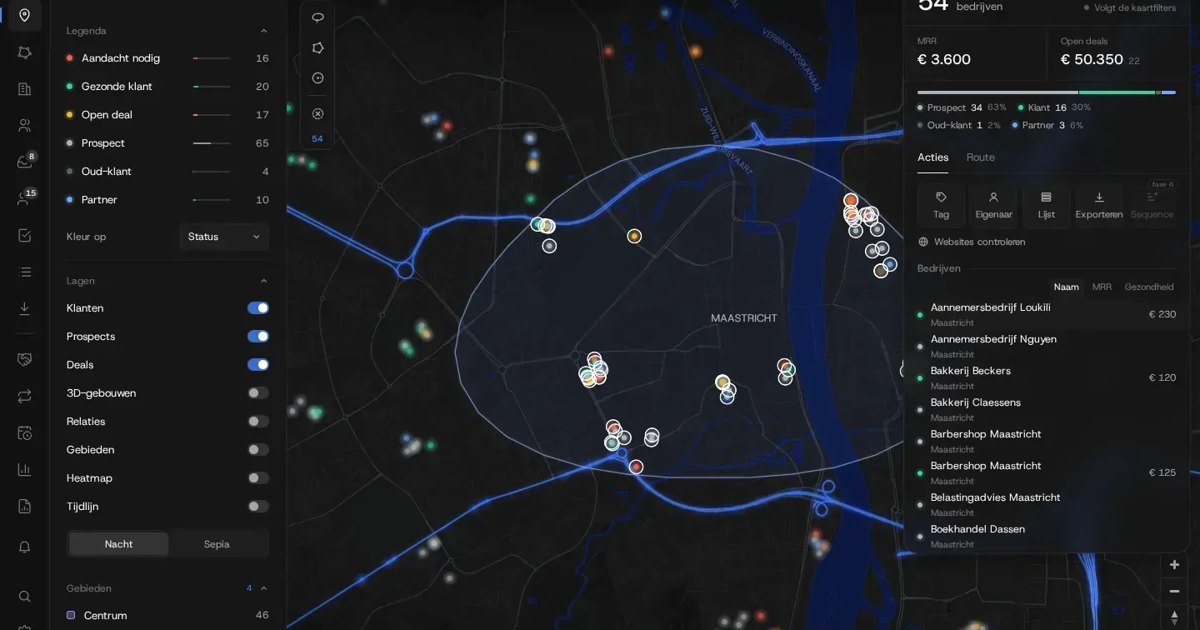Click the Eigenaar action button
Screen dimensions: 1200x630
tap(993, 205)
